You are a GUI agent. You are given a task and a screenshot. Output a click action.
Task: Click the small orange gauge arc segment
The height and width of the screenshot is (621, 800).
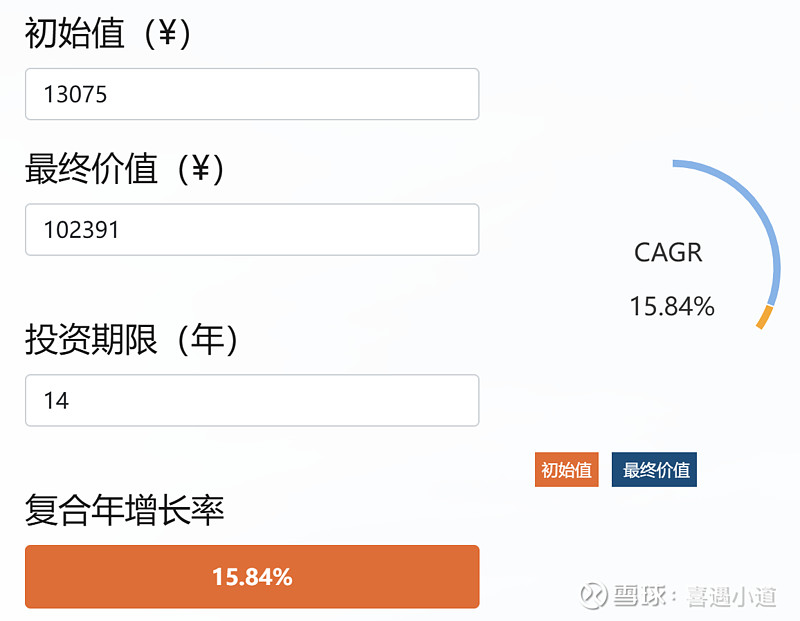[765, 317]
